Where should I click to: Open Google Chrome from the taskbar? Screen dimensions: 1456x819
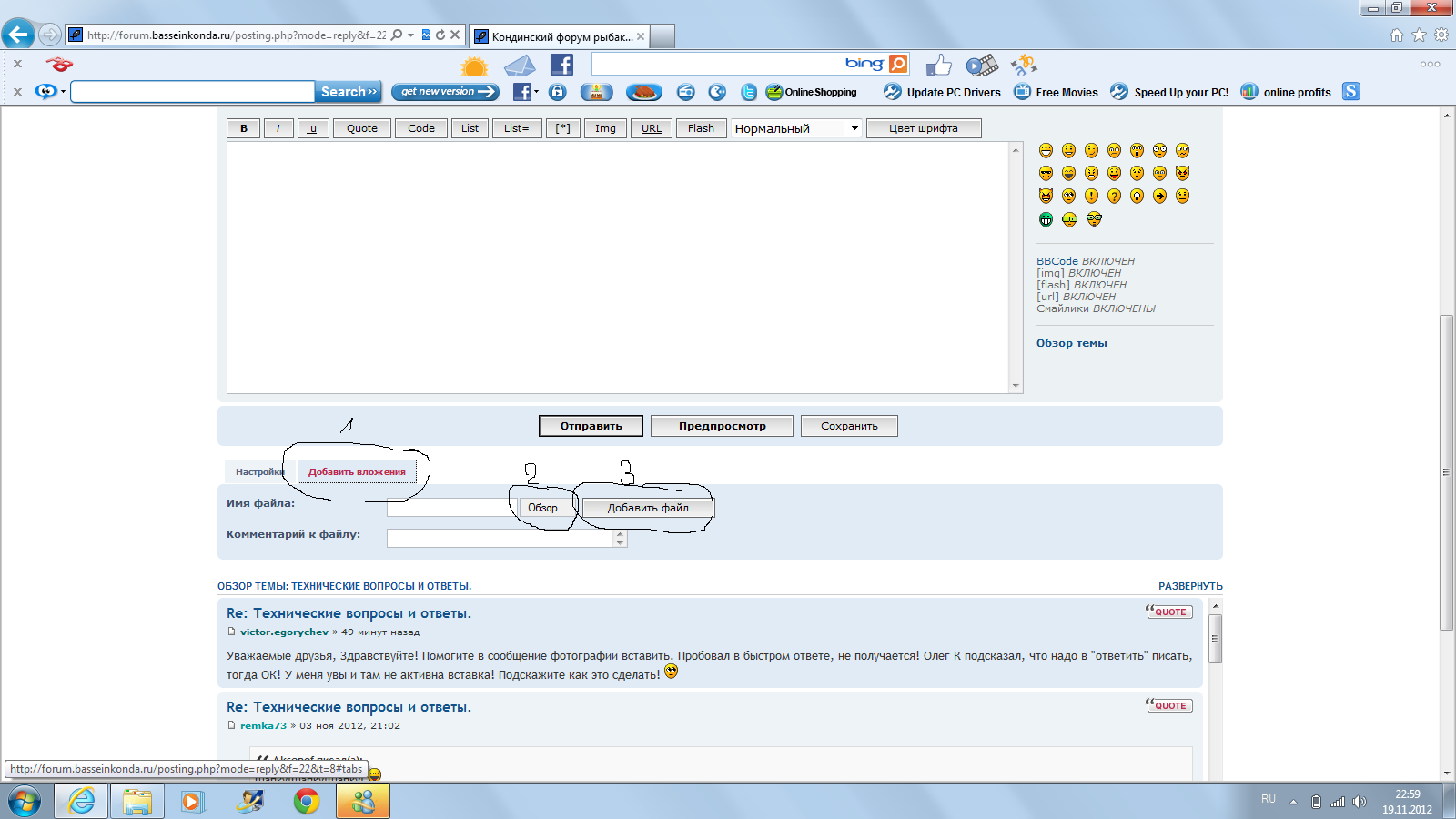[307, 802]
